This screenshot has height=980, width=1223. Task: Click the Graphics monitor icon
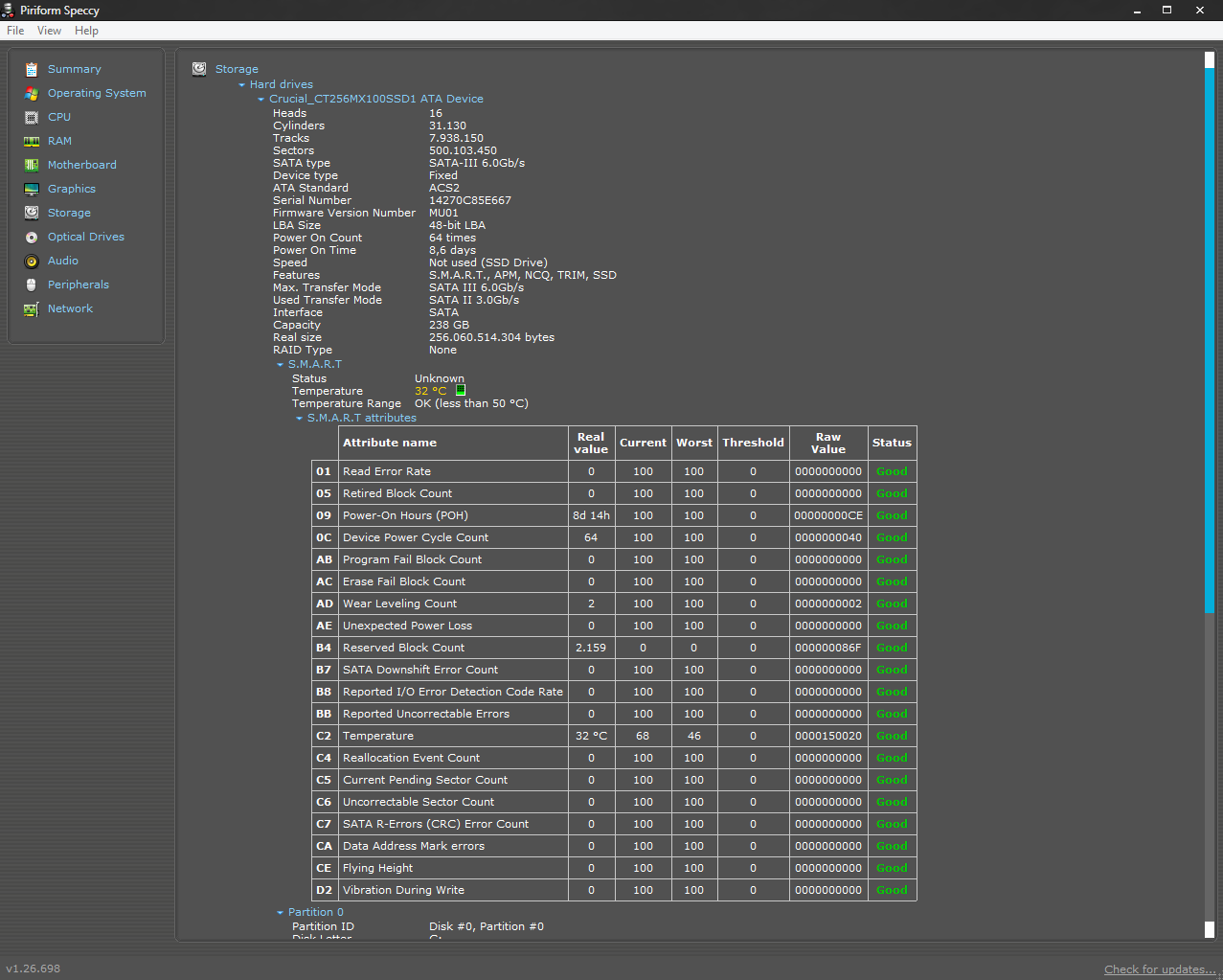tap(32, 189)
